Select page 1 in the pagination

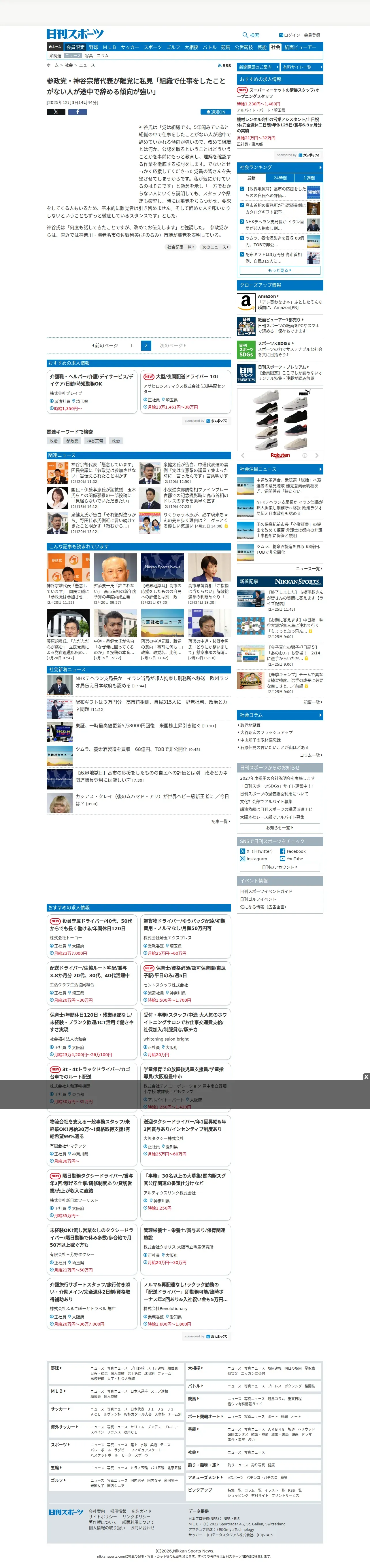[131, 345]
